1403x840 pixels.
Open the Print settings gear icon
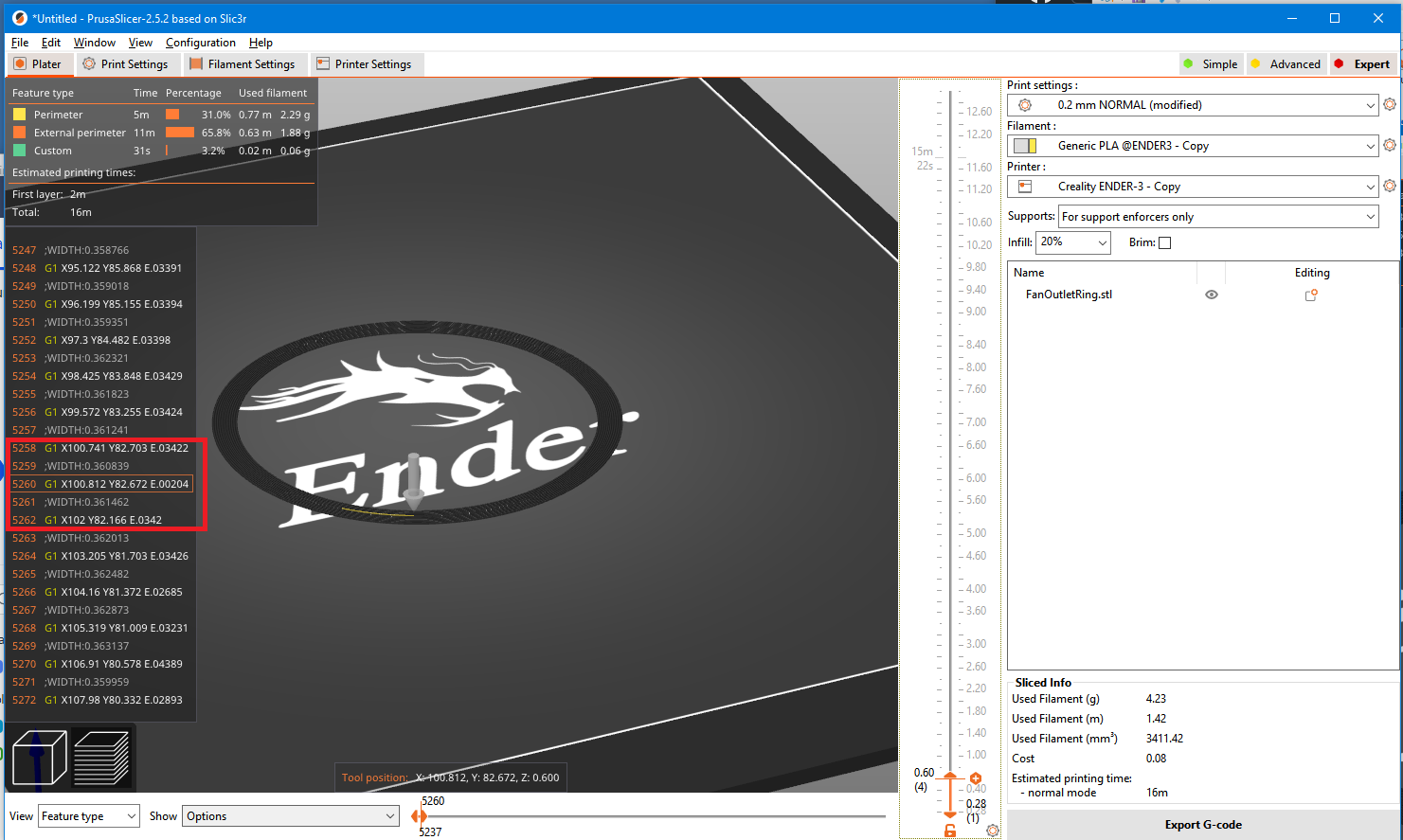[1390, 104]
